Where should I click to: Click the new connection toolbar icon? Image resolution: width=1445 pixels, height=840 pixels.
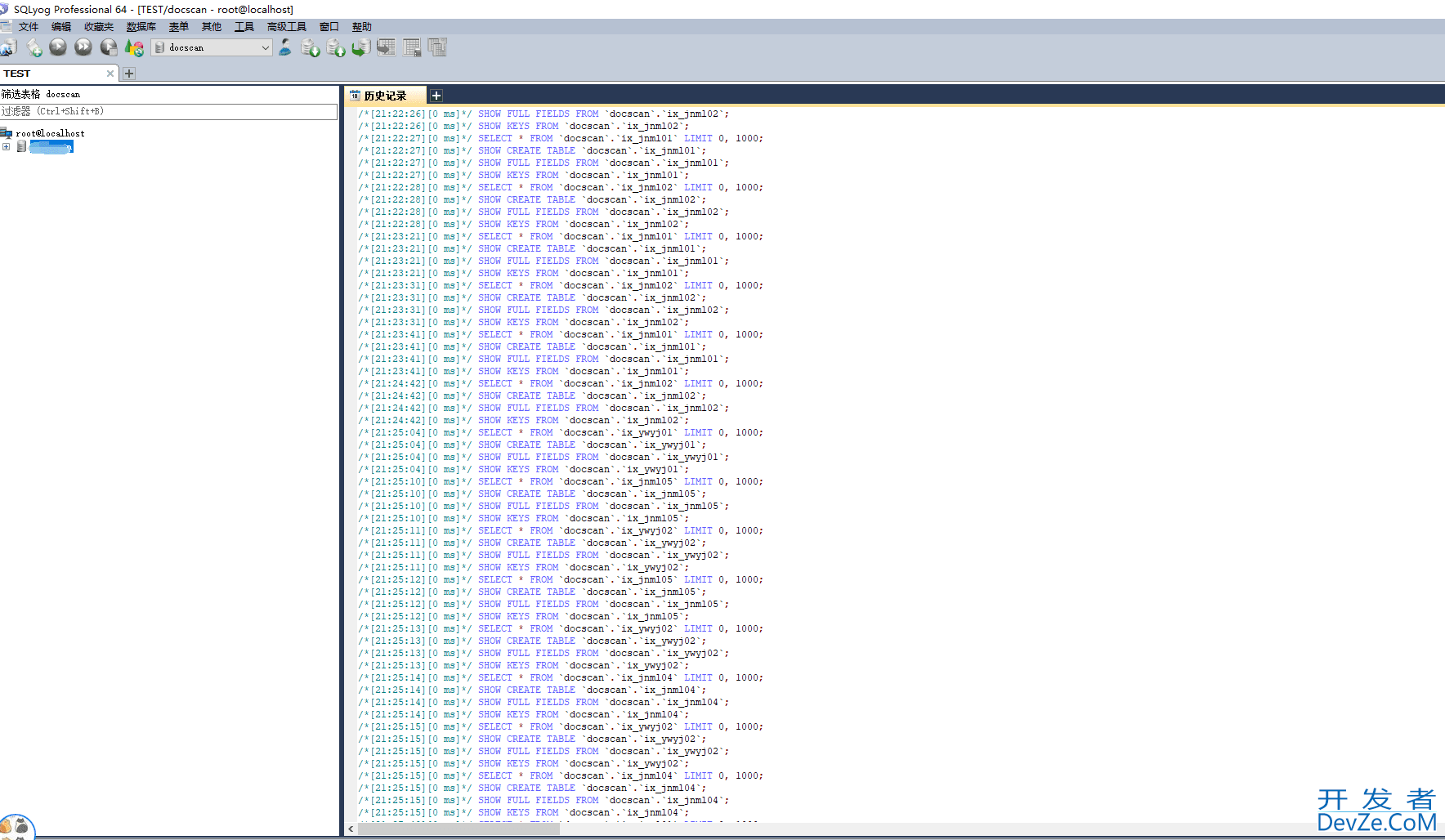pyautogui.click(x=8, y=47)
